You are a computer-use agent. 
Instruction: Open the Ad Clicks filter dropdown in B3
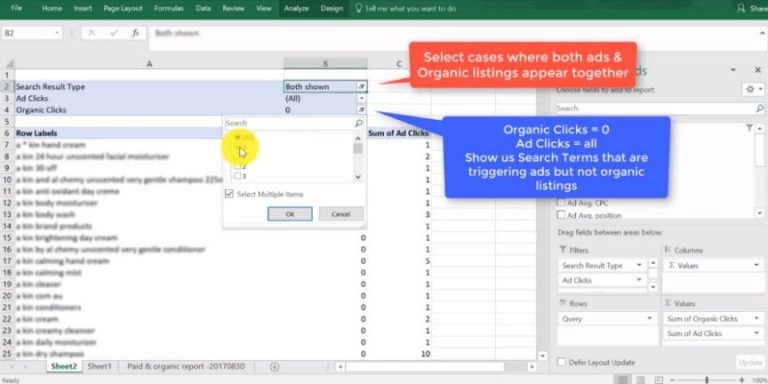click(362, 98)
